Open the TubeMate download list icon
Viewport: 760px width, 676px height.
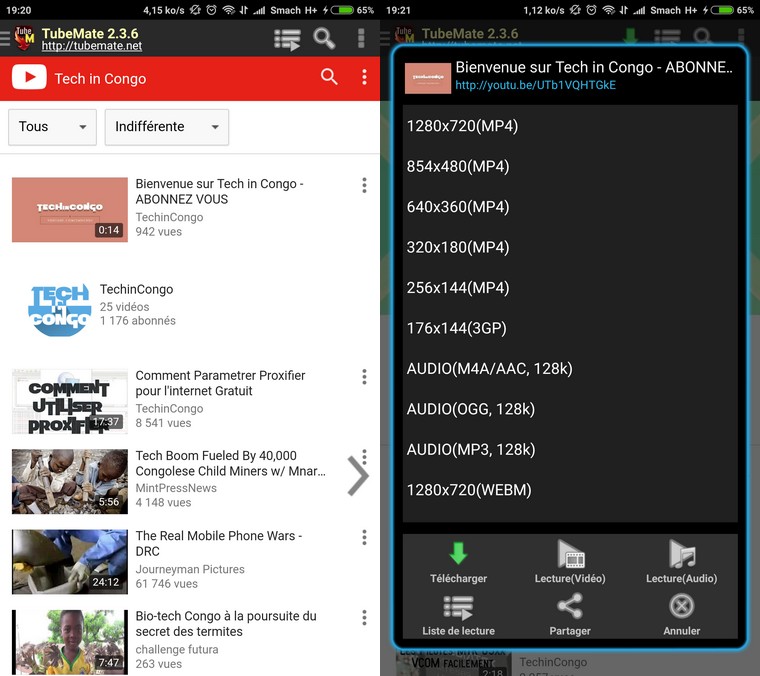(287, 40)
